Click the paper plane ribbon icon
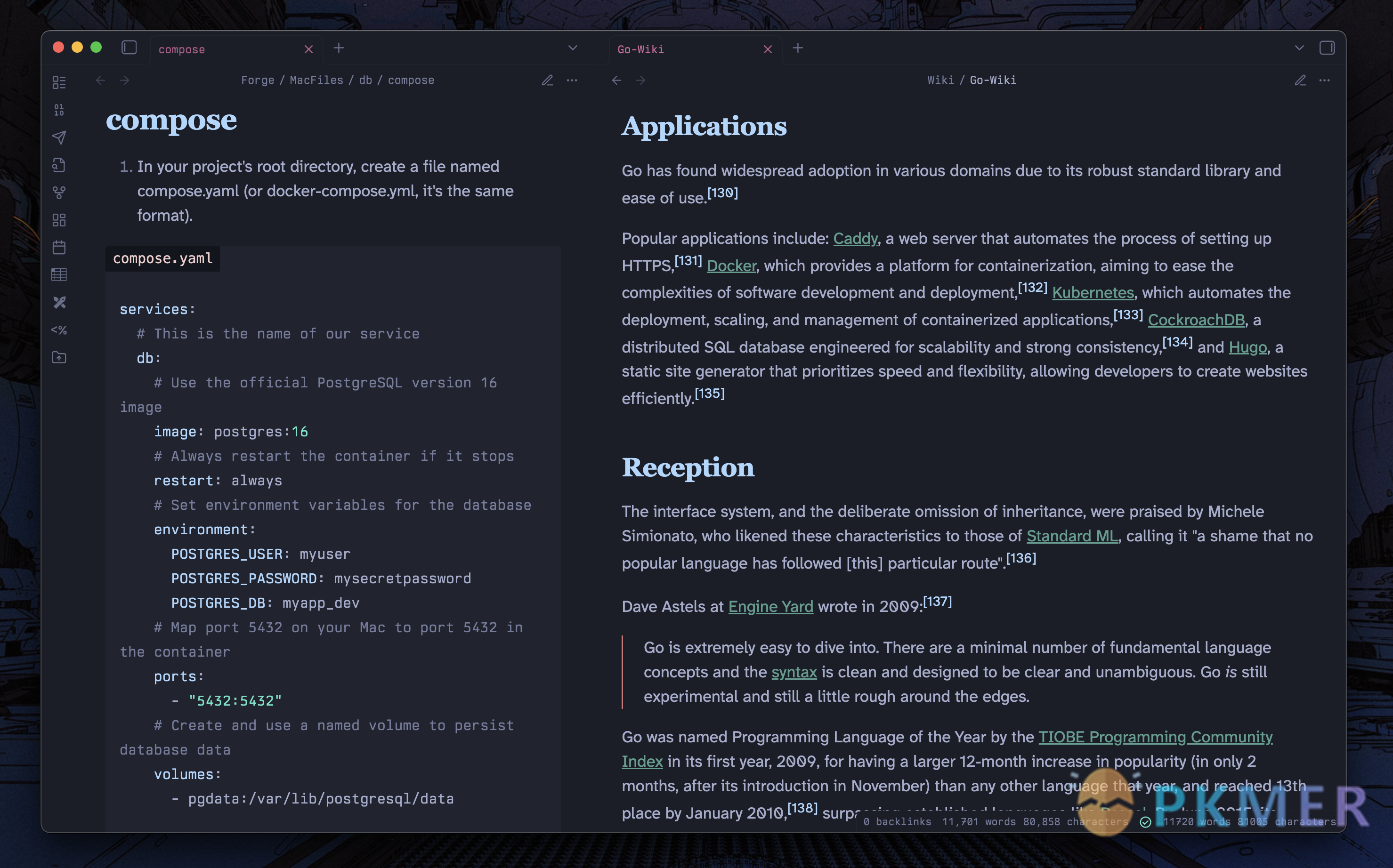 [59, 137]
